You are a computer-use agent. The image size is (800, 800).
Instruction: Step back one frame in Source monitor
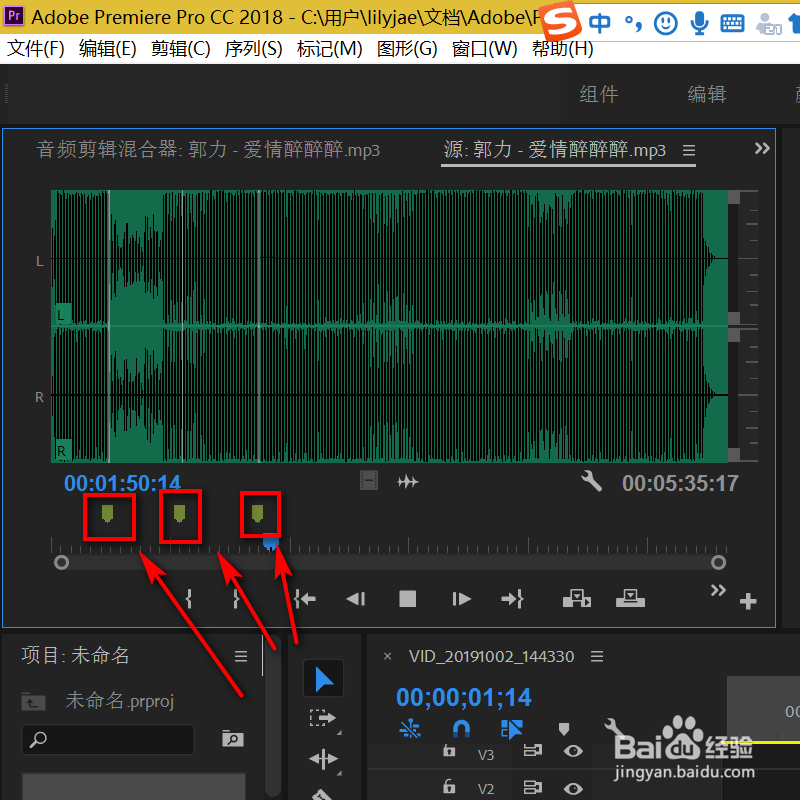[x=356, y=598]
